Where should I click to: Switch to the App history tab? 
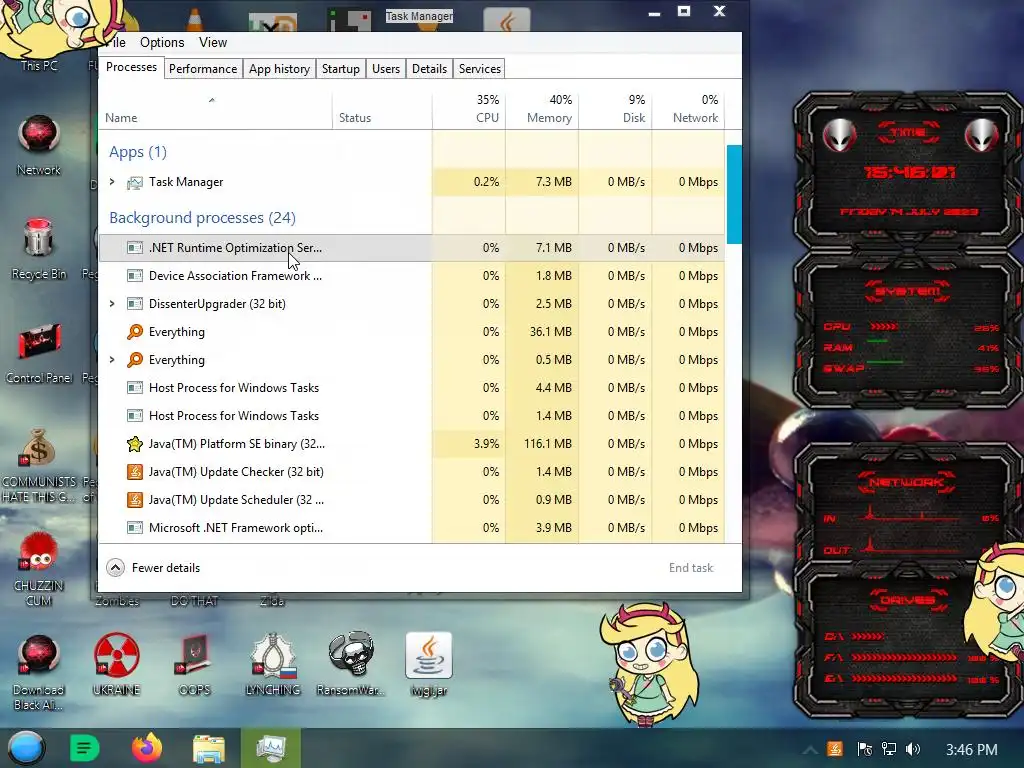coord(279,69)
